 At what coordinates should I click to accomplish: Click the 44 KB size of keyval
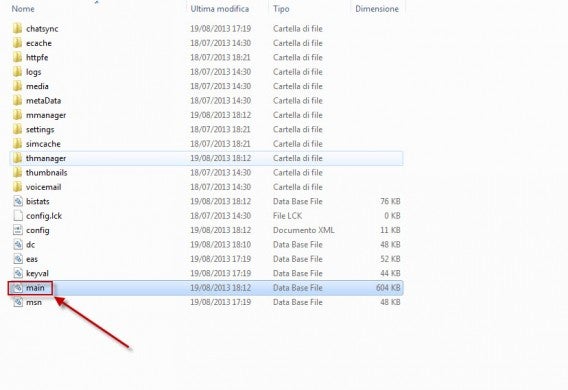(x=390, y=273)
